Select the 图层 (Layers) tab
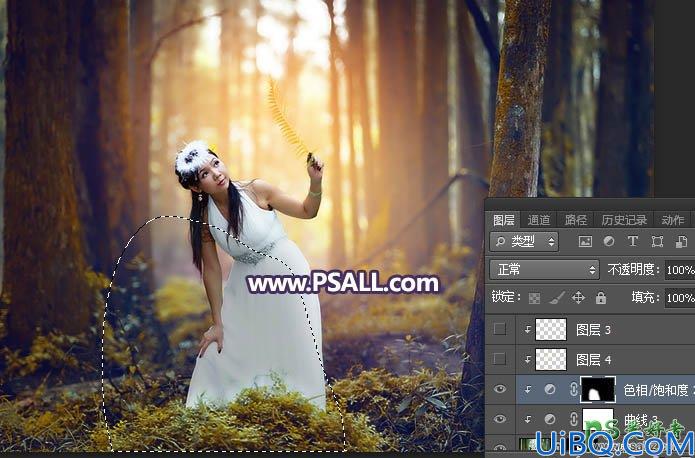 coord(504,220)
